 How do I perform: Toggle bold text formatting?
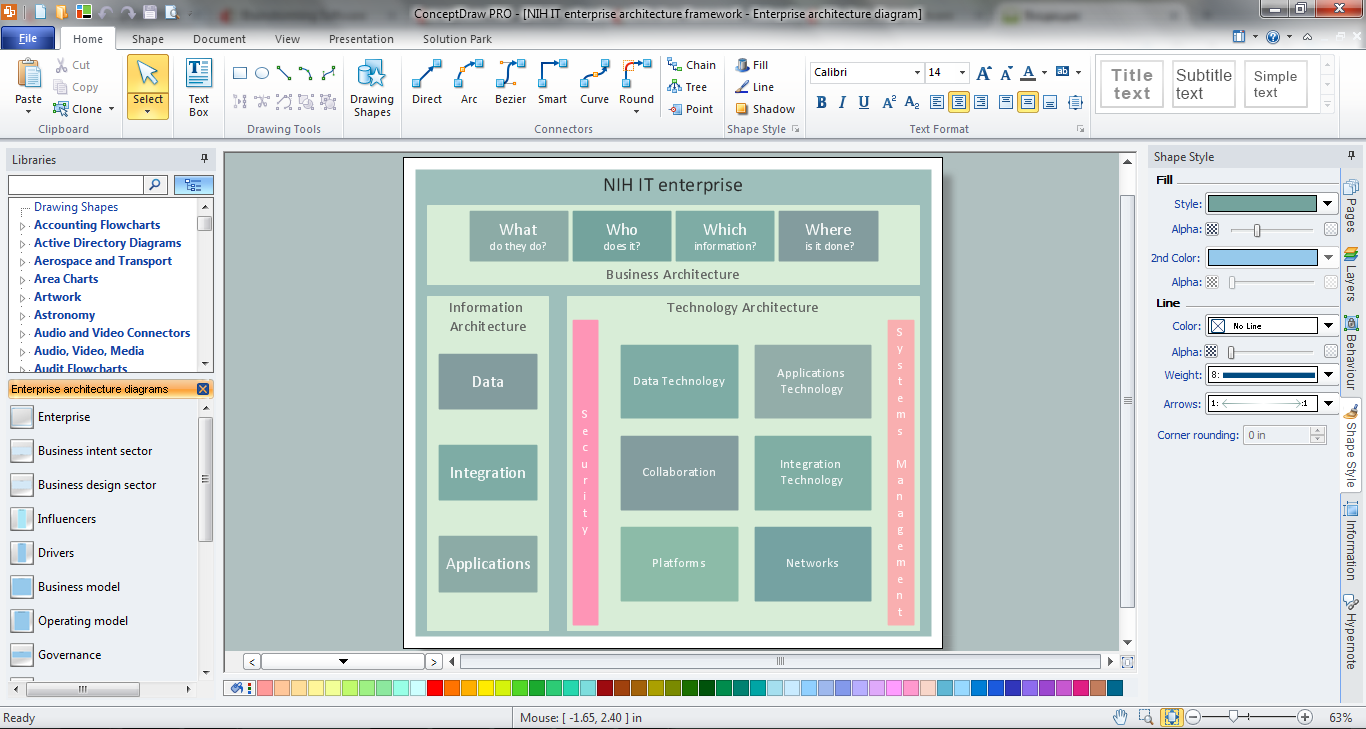821,102
